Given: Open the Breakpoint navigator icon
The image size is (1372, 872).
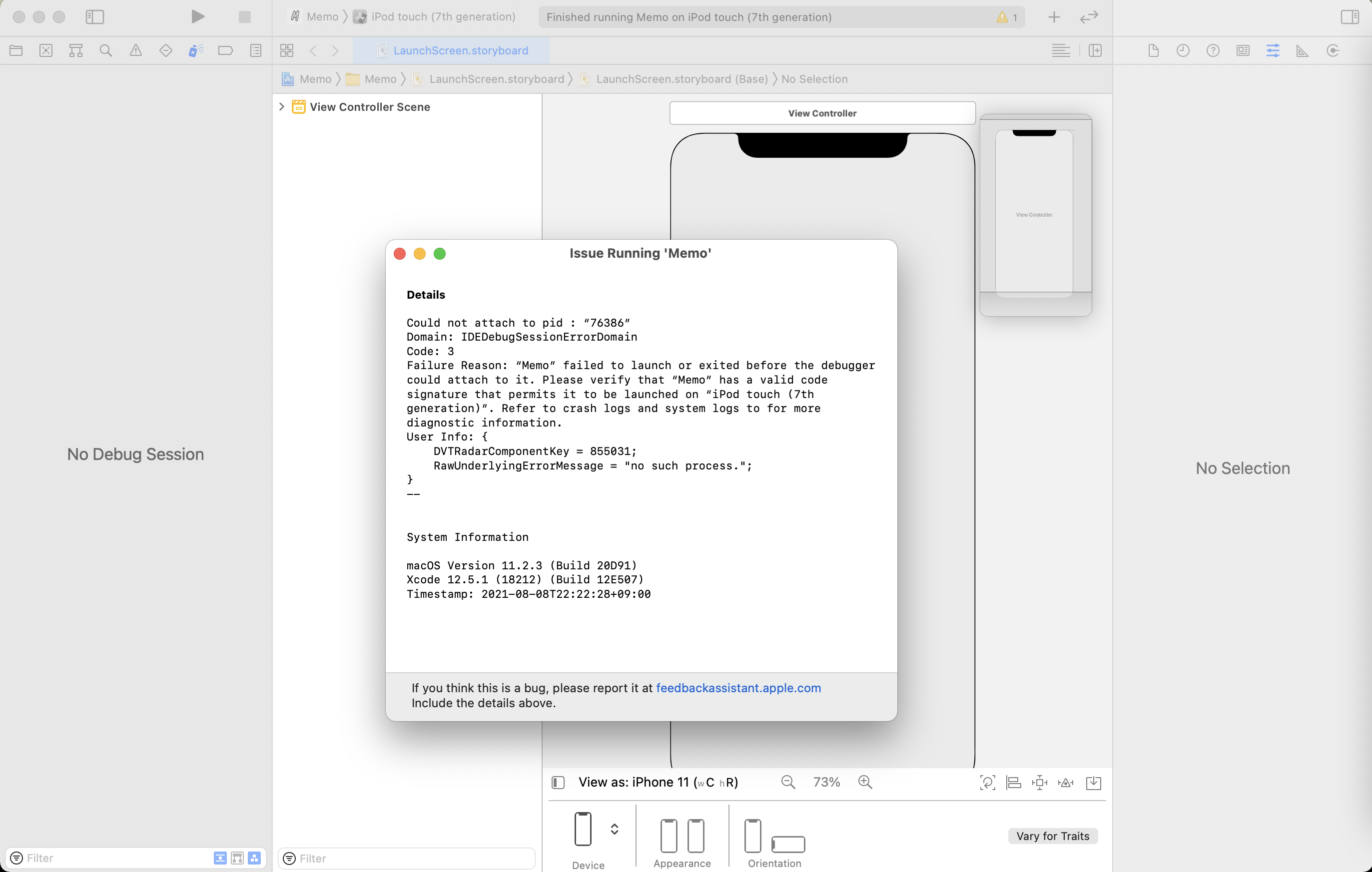Looking at the screenshot, I should 226,50.
